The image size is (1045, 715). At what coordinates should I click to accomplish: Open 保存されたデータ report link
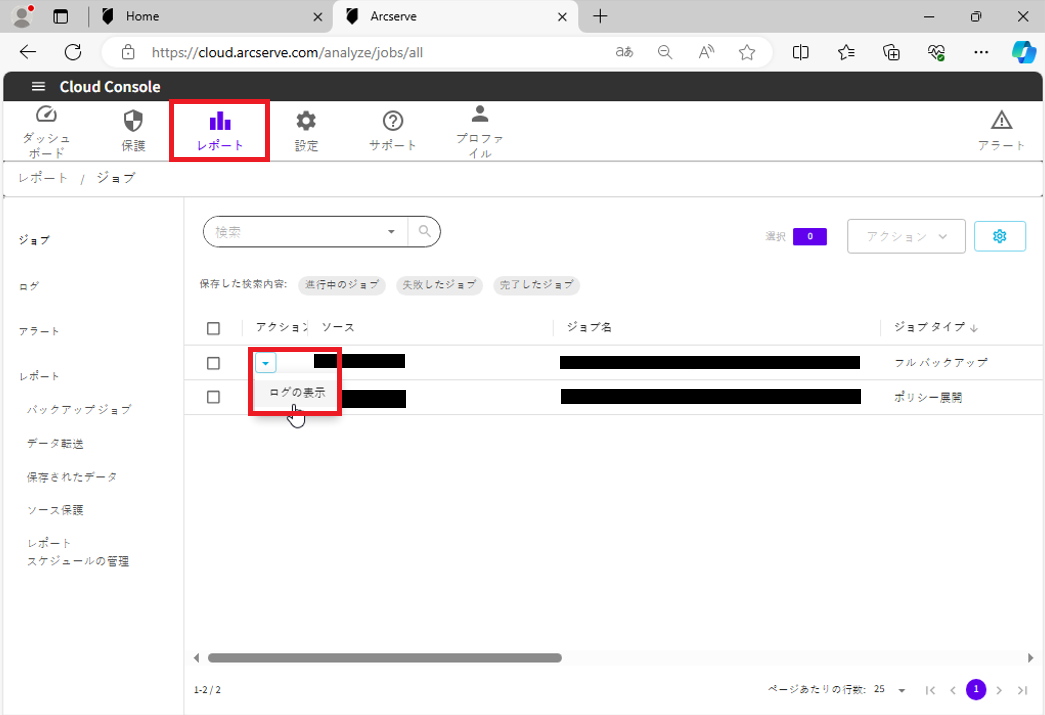coord(71,477)
